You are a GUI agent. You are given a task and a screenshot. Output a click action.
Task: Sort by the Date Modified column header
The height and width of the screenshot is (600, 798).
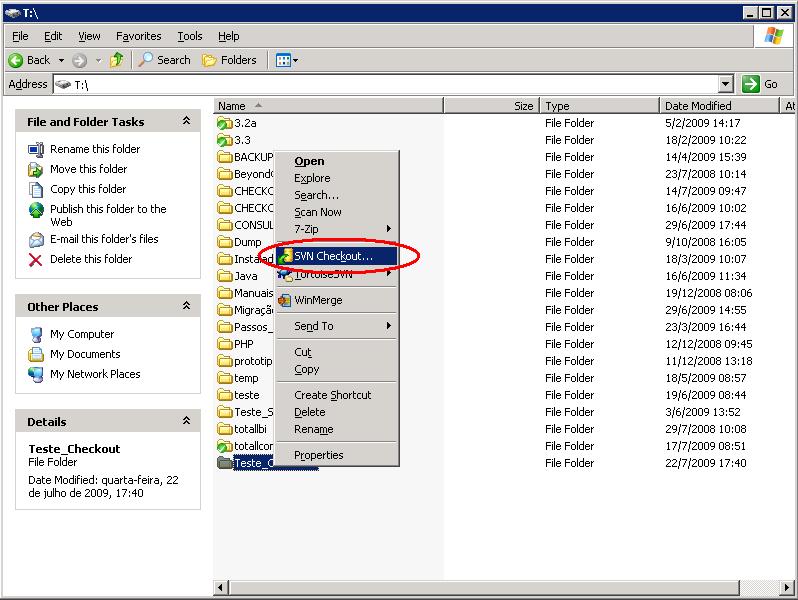tap(719, 106)
